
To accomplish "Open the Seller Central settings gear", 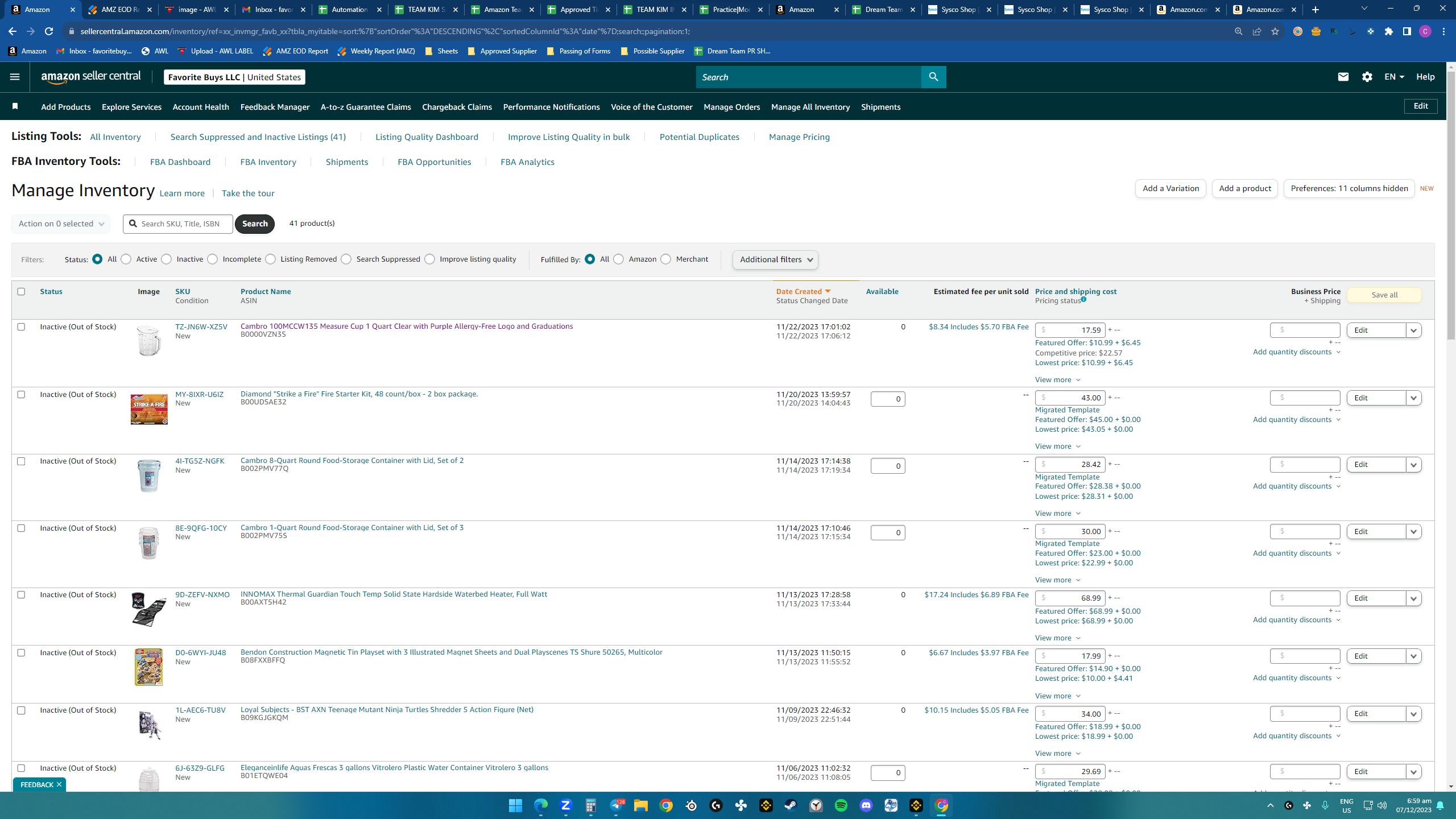I will coord(1367,77).
